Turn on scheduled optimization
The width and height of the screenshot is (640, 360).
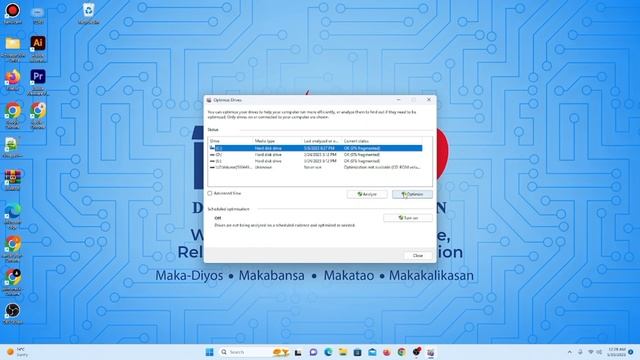pos(408,218)
